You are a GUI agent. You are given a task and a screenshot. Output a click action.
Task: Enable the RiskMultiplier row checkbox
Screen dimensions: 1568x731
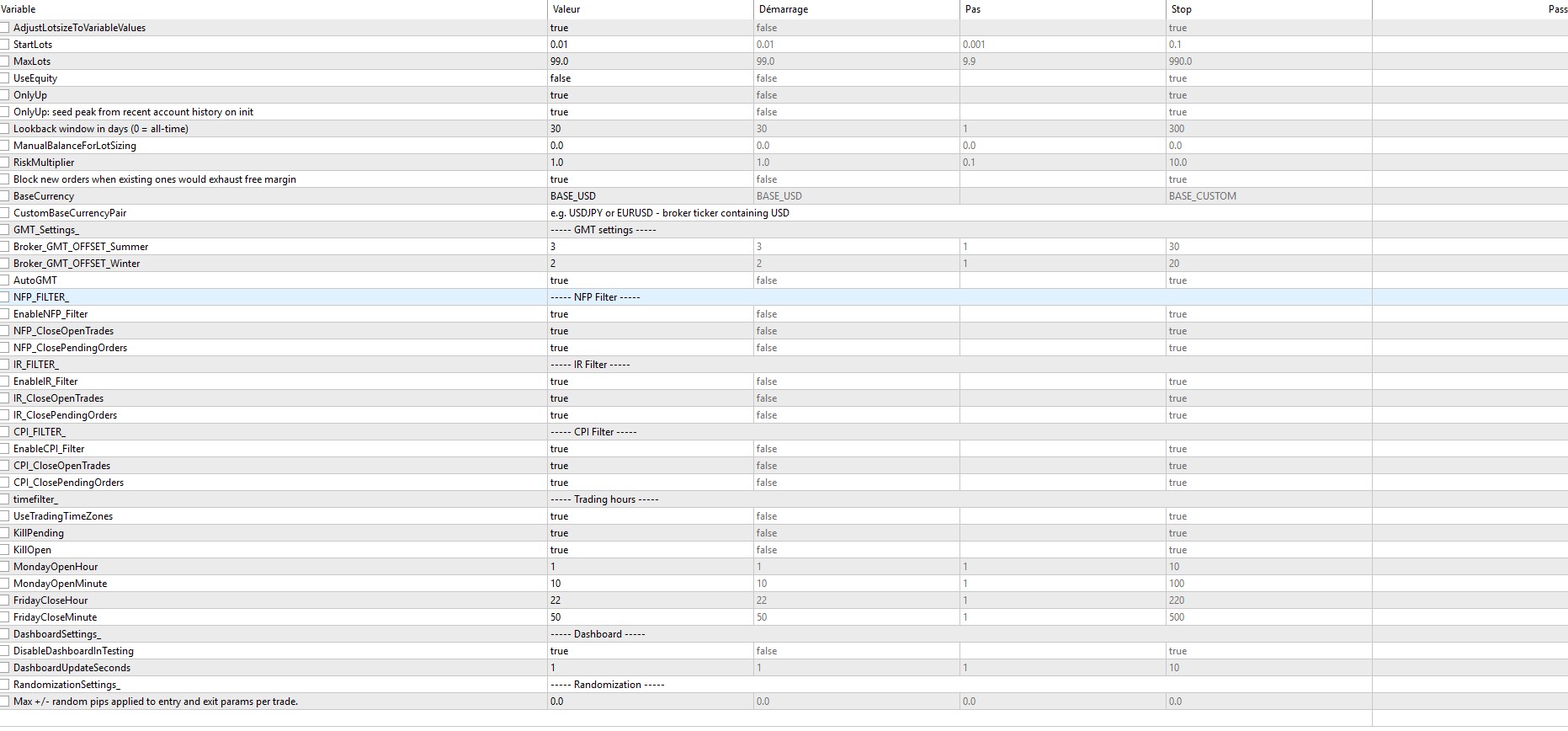4,163
